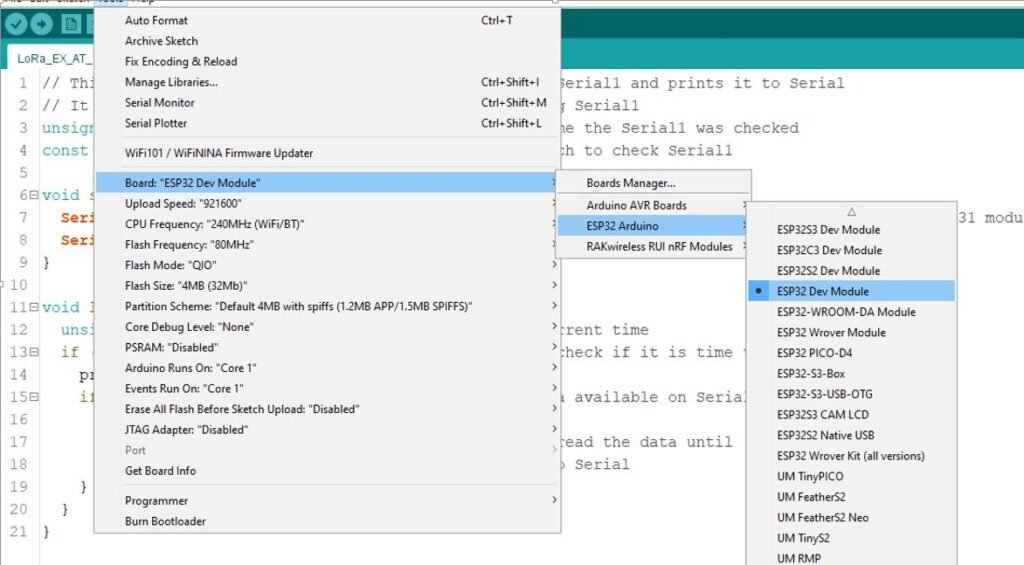Click Burn Bootloader menu entry
This screenshot has height=565, width=1024.
(165, 521)
